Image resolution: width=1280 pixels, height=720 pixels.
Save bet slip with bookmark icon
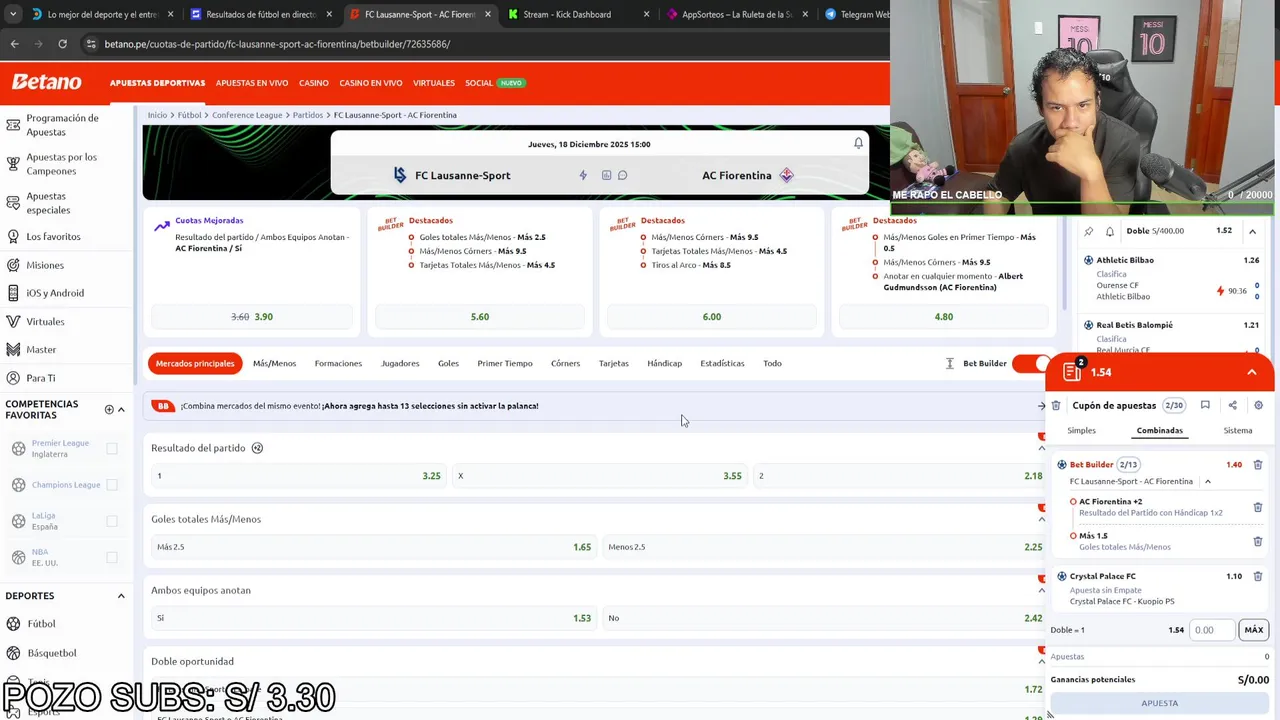point(1205,405)
